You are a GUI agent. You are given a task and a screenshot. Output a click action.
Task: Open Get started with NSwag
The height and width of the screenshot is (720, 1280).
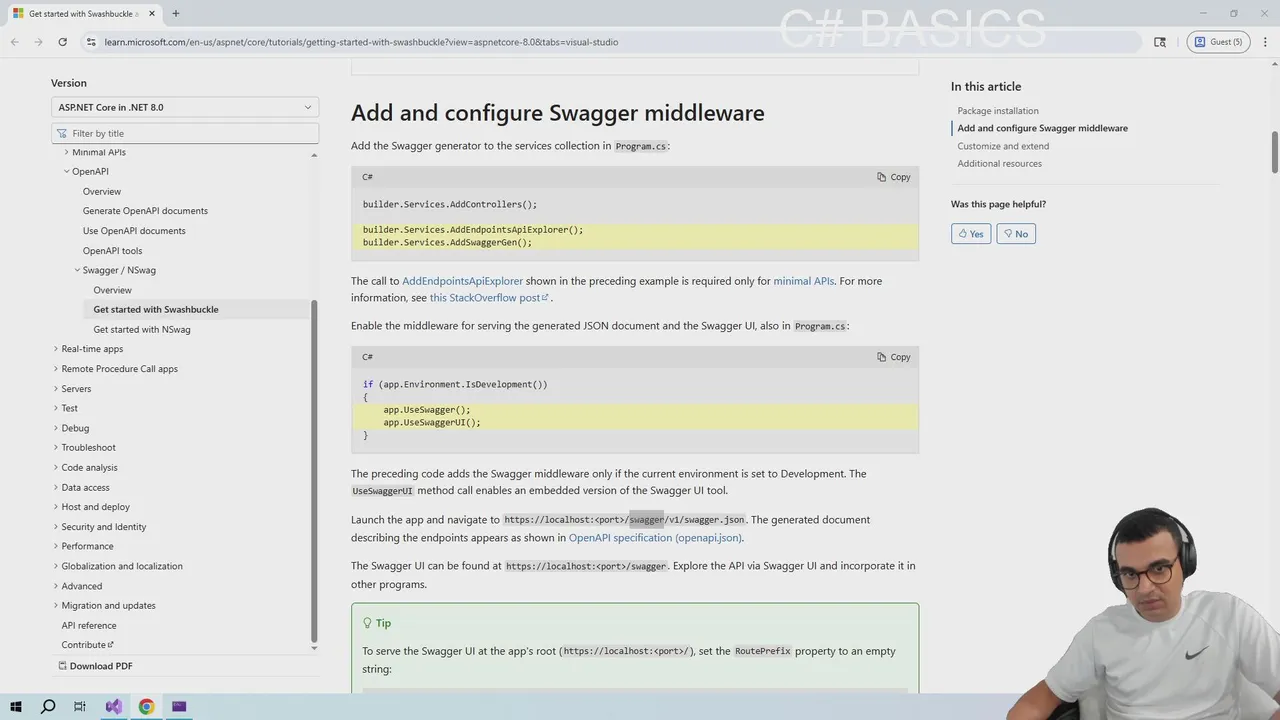pyautogui.click(x=142, y=329)
